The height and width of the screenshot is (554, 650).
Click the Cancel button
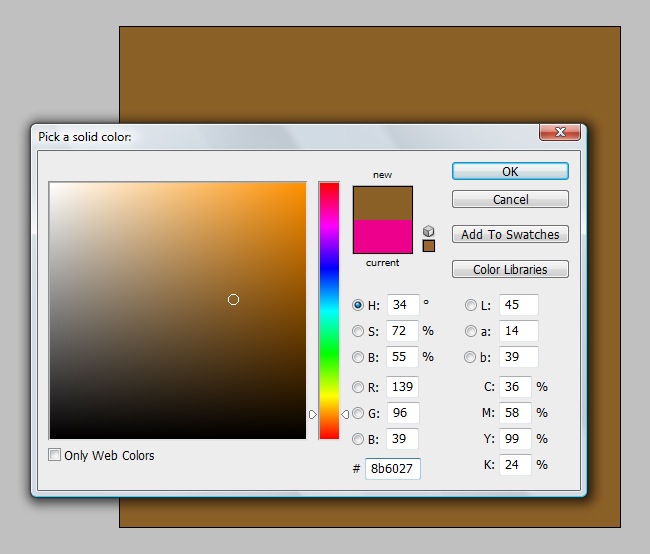tap(510, 200)
